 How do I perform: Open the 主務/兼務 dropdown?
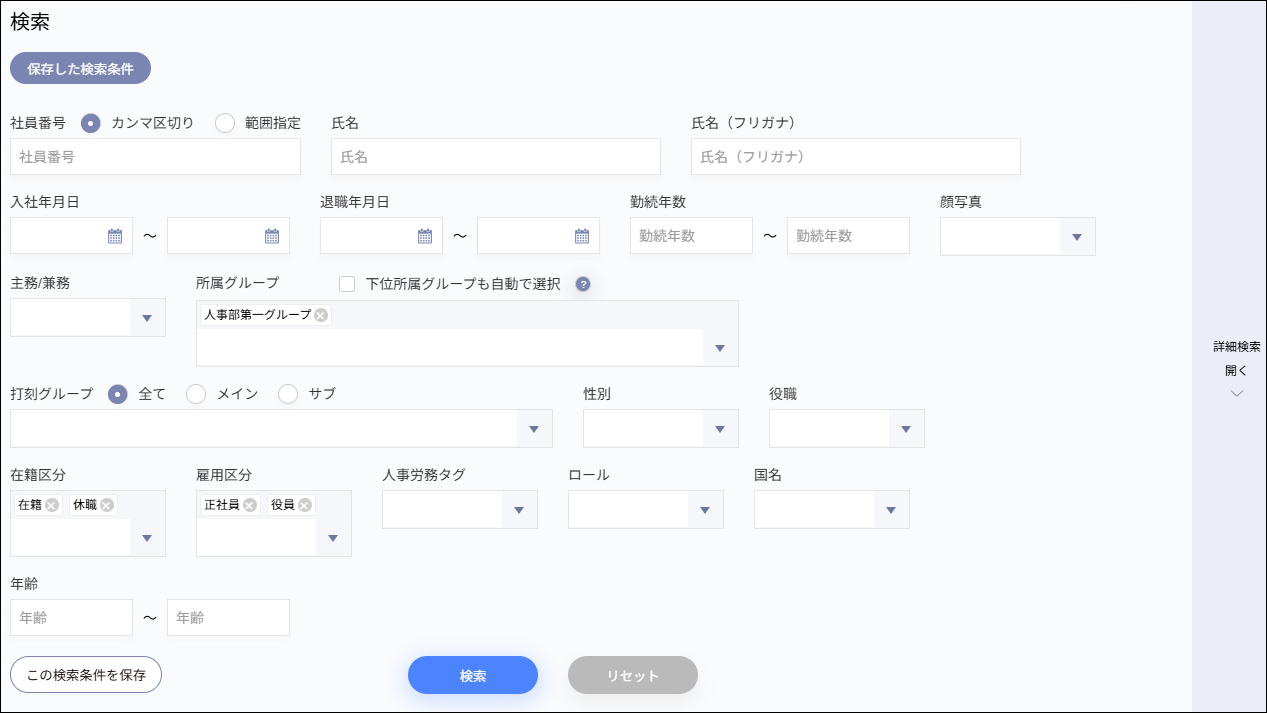[147, 316]
